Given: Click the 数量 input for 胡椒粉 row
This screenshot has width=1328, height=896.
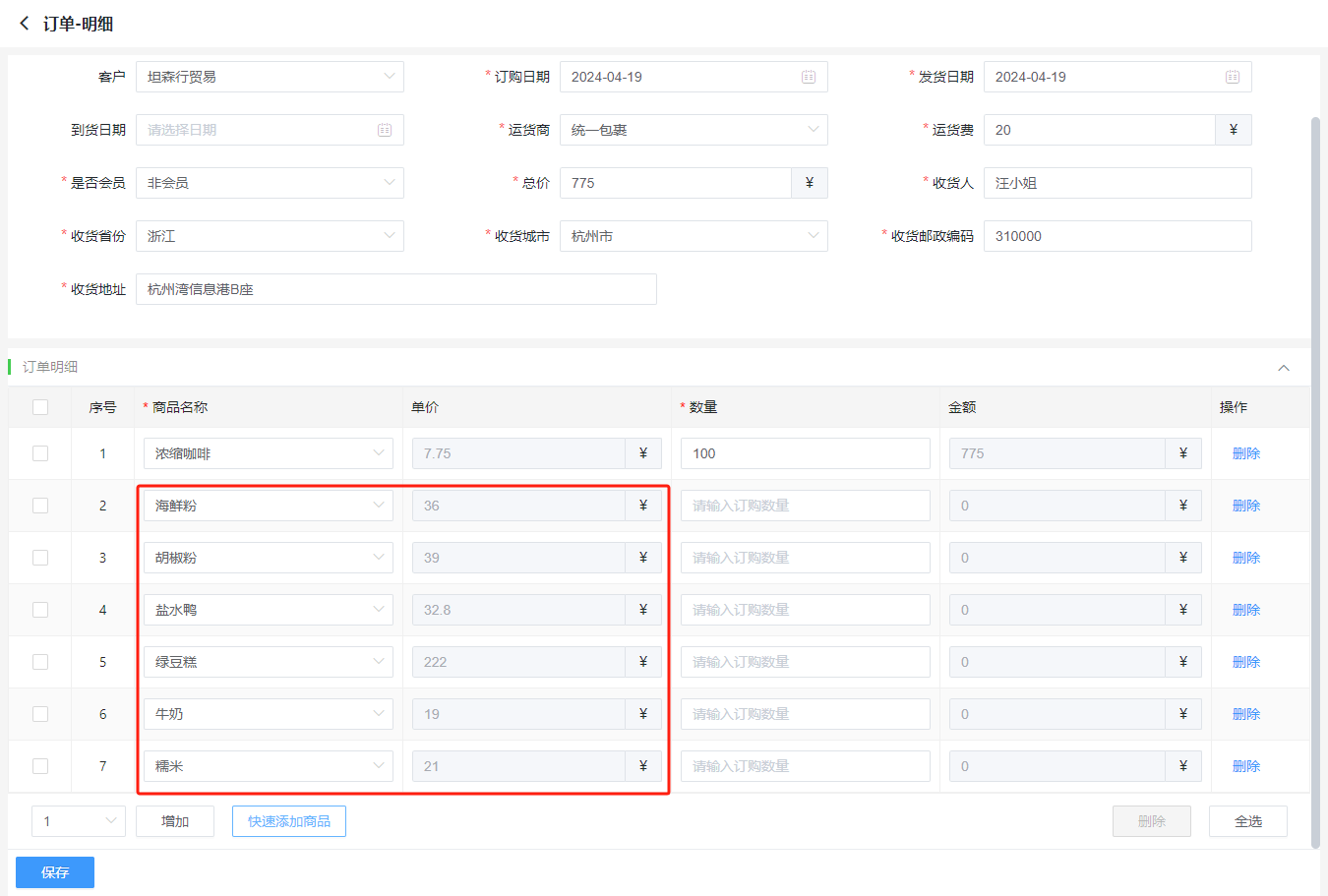Looking at the screenshot, I should [x=805, y=558].
